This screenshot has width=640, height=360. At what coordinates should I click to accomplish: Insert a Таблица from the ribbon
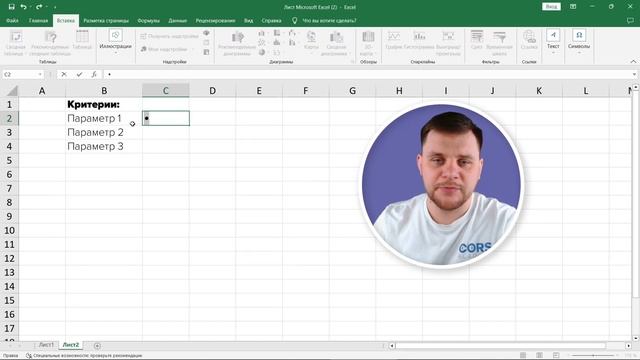(x=82, y=41)
